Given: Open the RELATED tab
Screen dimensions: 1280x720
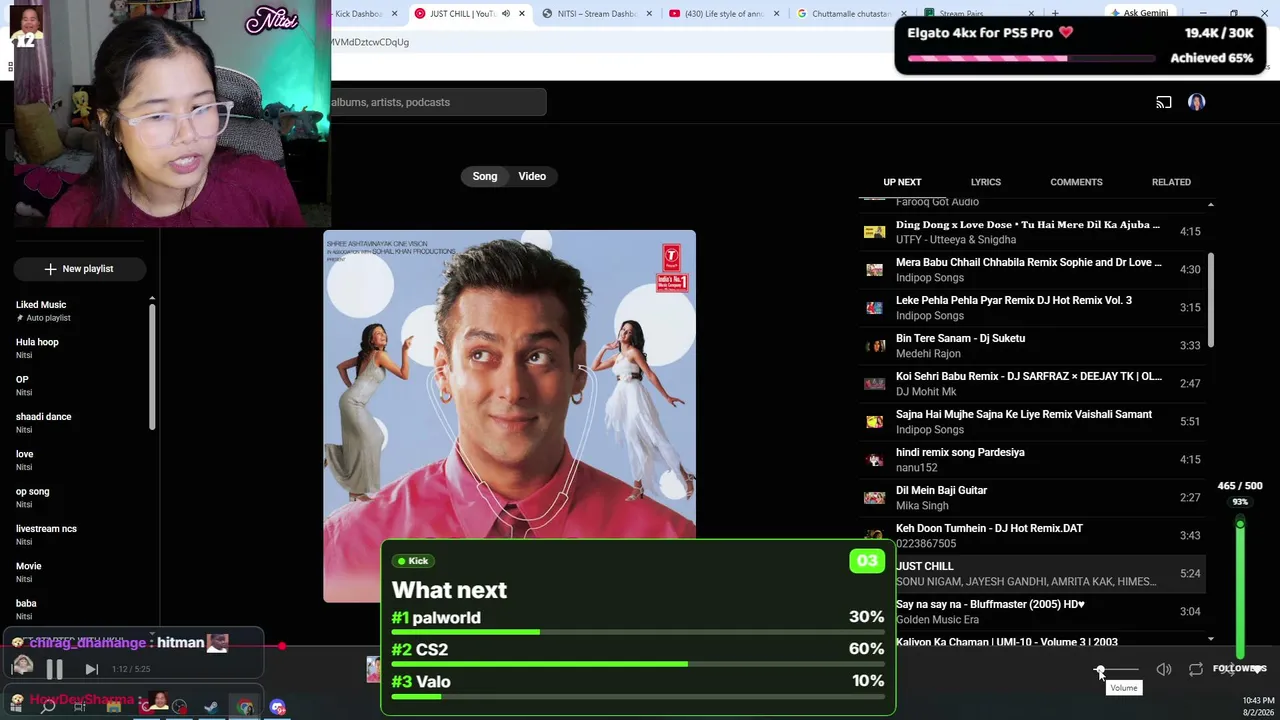Looking at the screenshot, I should click(1171, 182).
